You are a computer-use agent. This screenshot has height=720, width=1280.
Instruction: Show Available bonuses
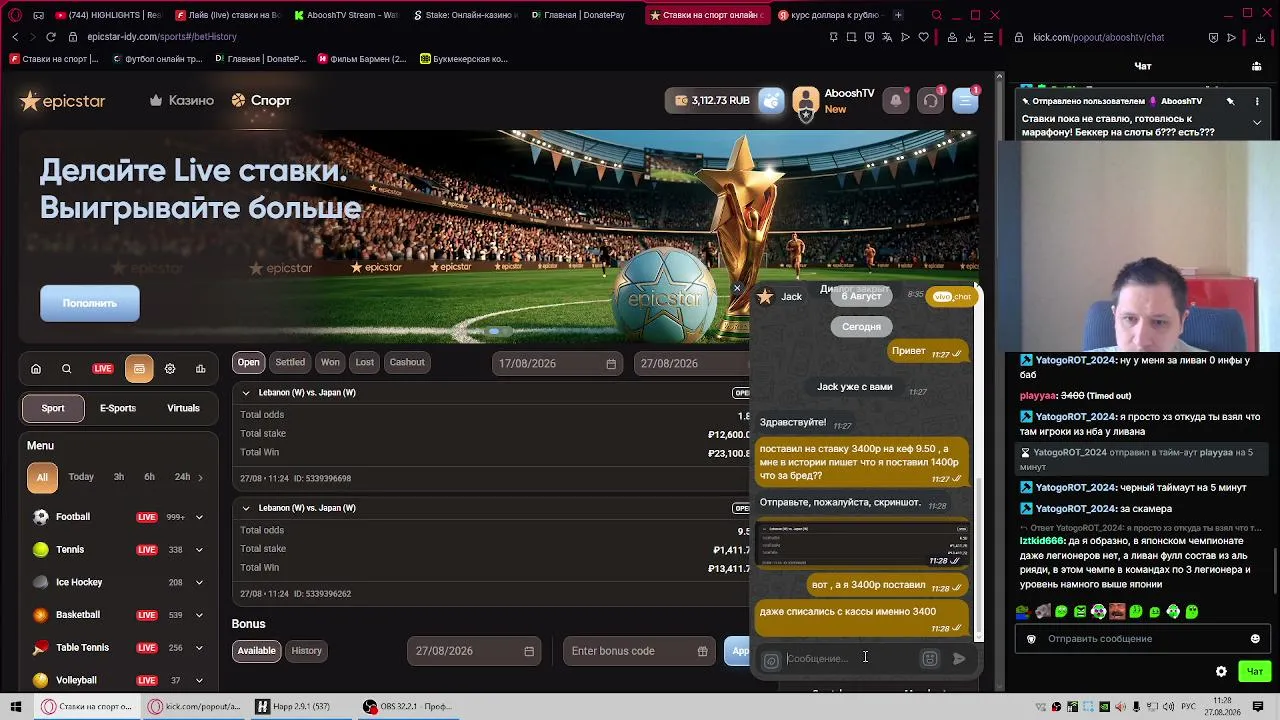(x=256, y=651)
